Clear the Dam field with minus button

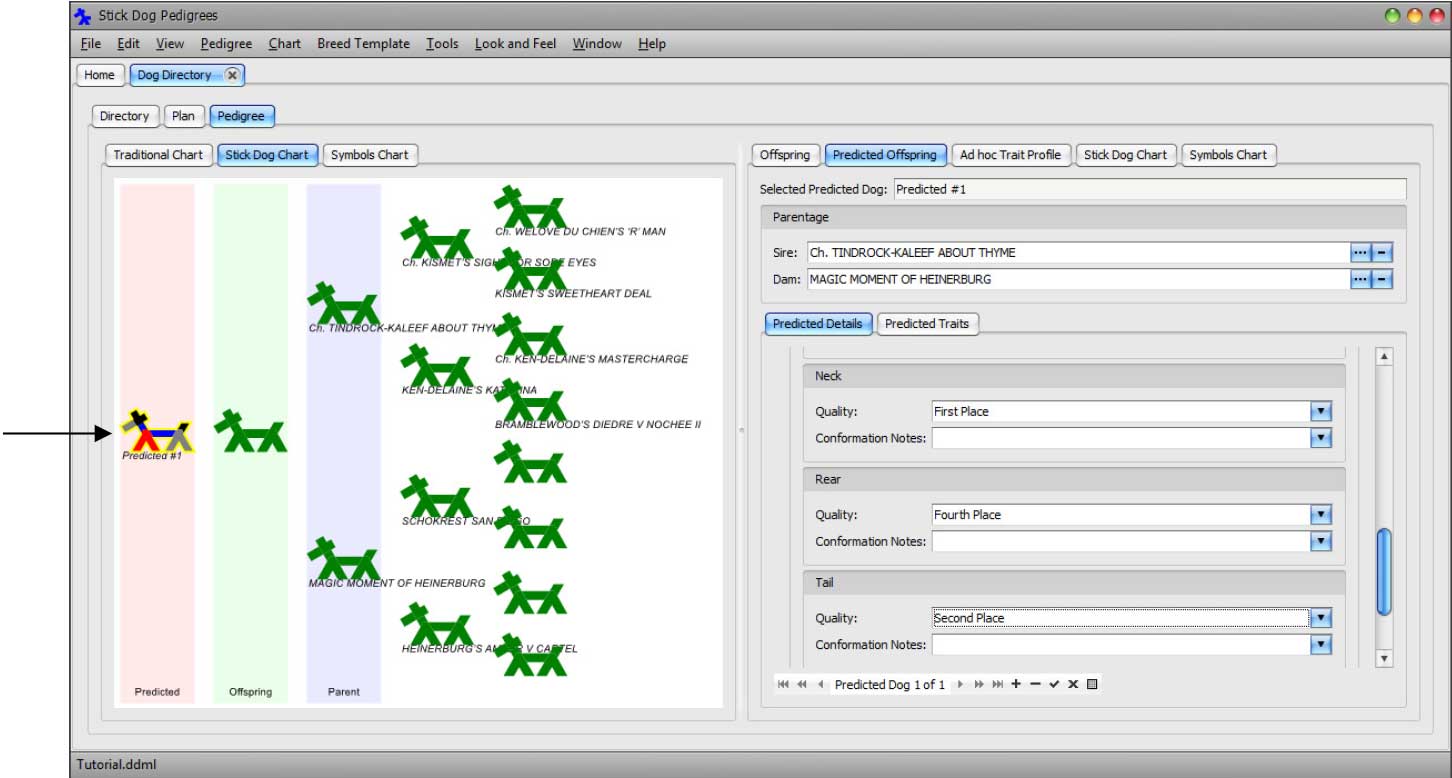coord(1382,280)
